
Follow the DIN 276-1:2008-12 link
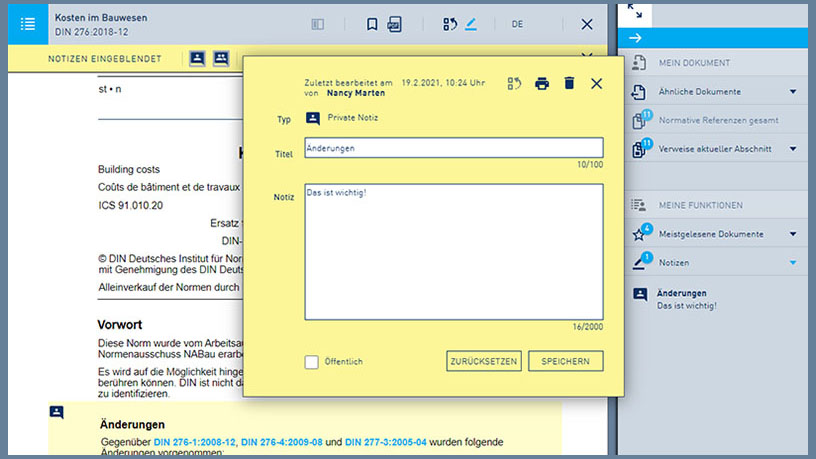(194, 442)
